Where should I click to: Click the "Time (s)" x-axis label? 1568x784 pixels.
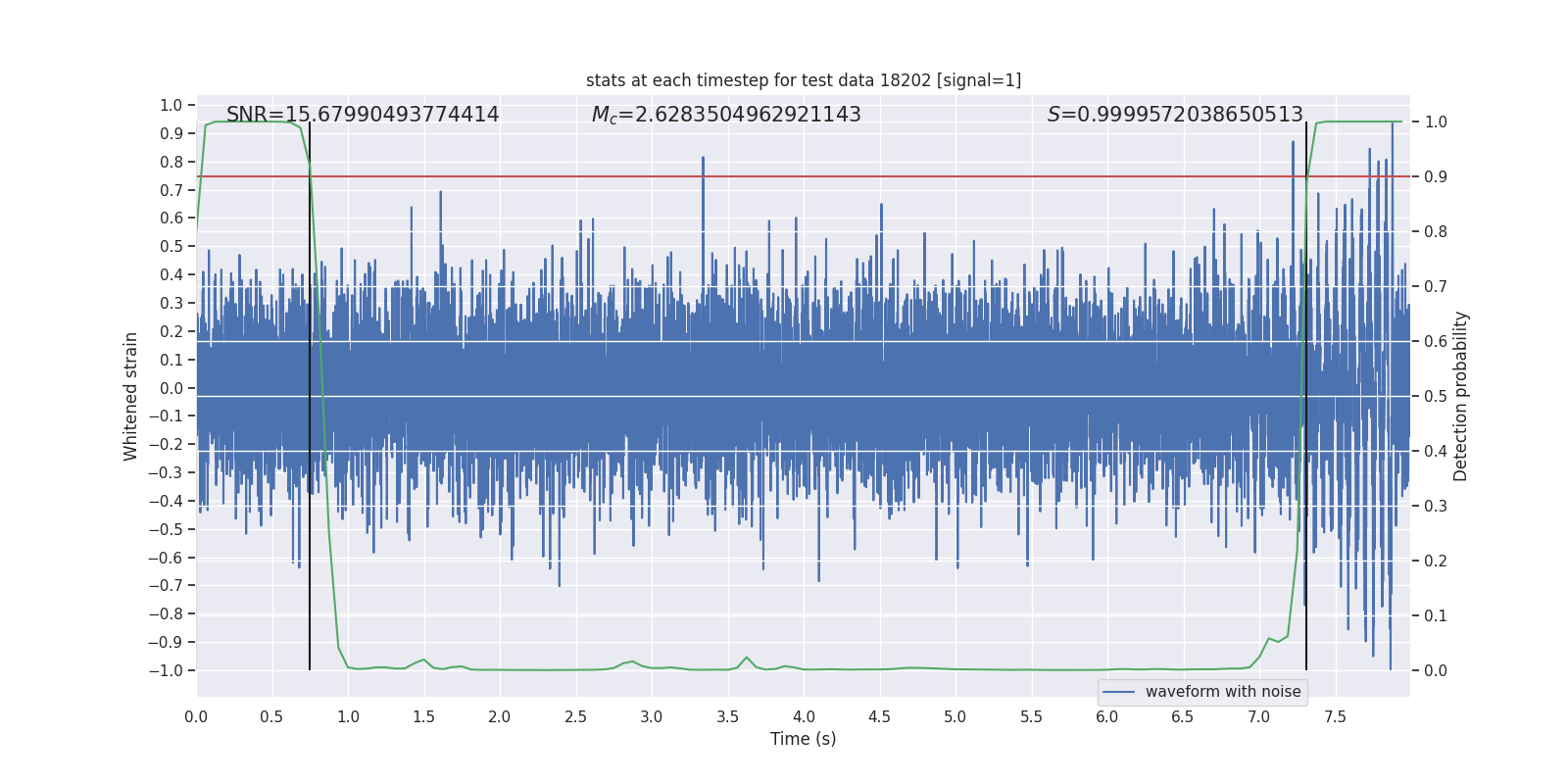point(804,739)
